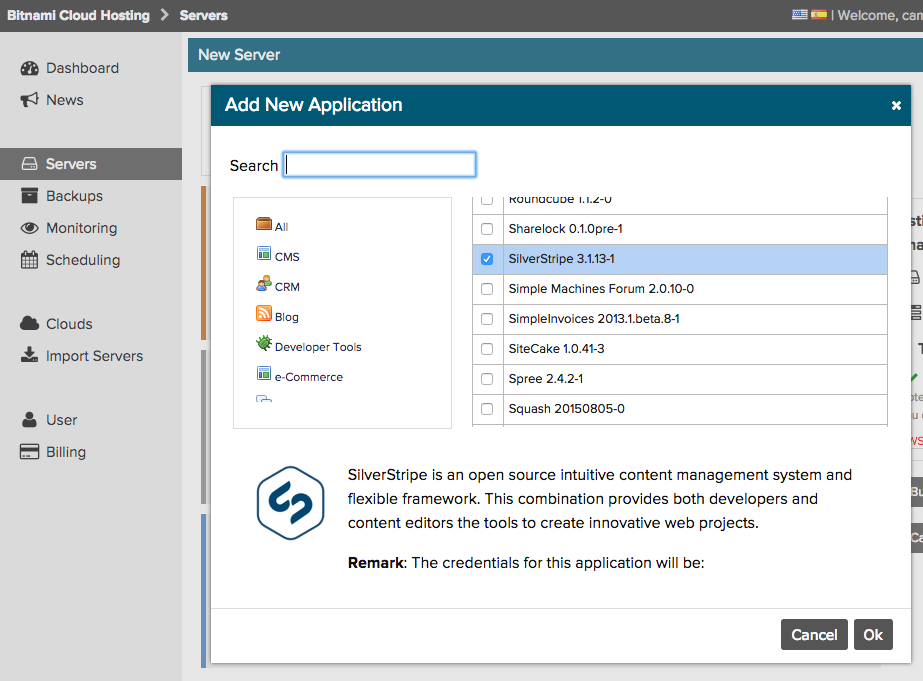The width and height of the screenshot is (923, 681).
Task: Check the partially visible Roundcube checkbox
Action: coord(487,201)
